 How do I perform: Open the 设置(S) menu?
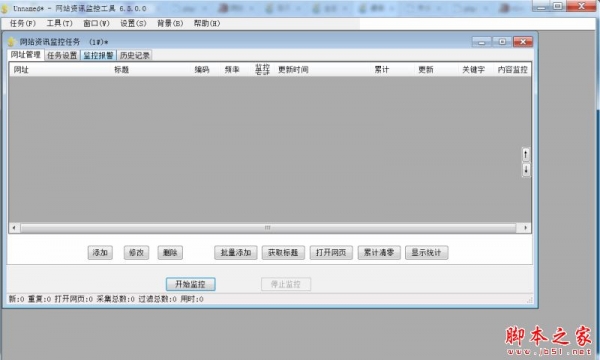[133, 23]
